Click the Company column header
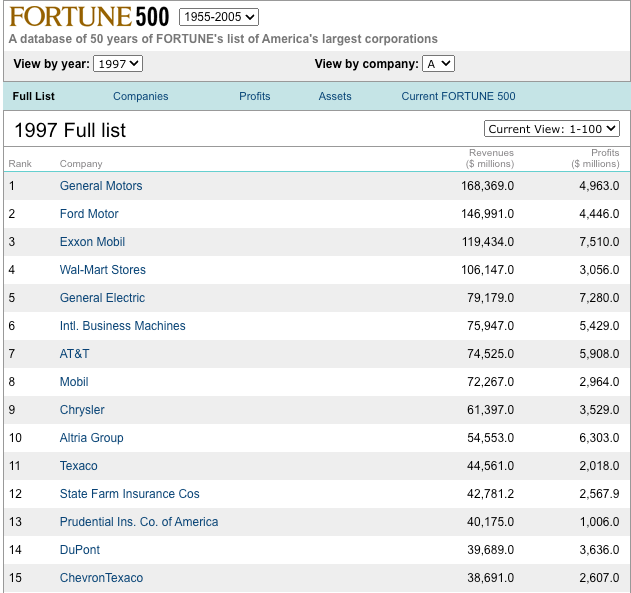631x593 pixels. pos(81,164)
